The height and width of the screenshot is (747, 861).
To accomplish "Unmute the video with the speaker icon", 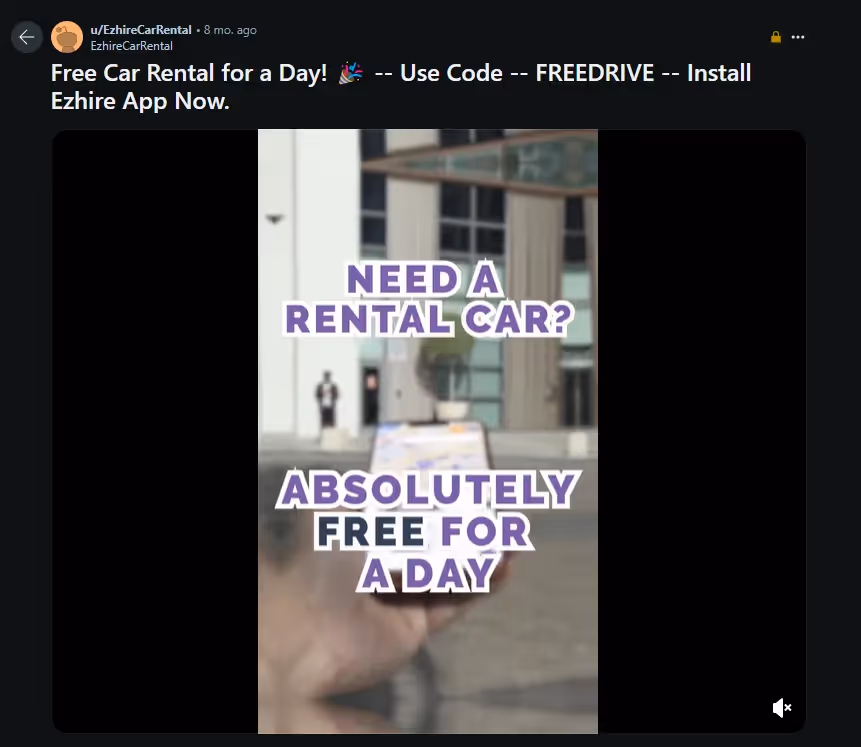I will point(781,707).
